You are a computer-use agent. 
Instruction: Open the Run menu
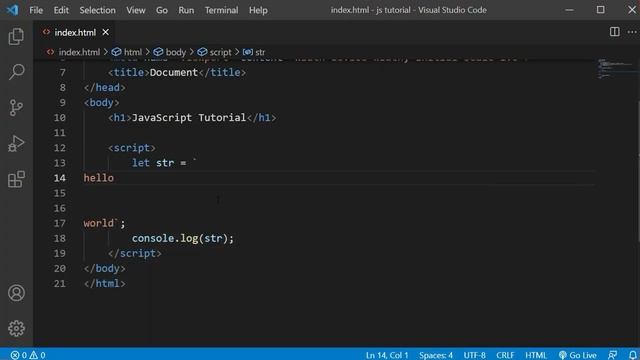click(186, 10)
